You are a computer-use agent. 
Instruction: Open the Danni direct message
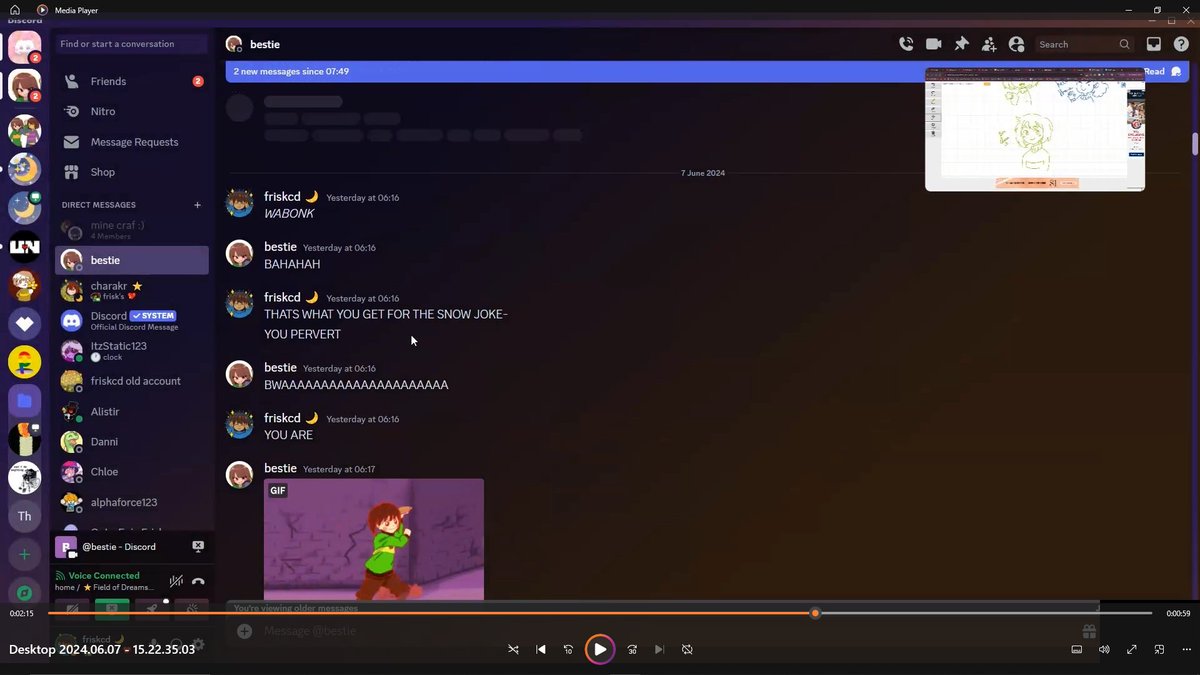coord(131,441)
